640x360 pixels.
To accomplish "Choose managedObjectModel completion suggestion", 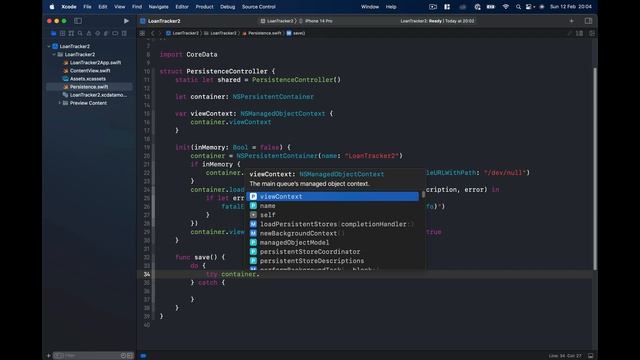I will pyautogui.click(x=332, y=242).
